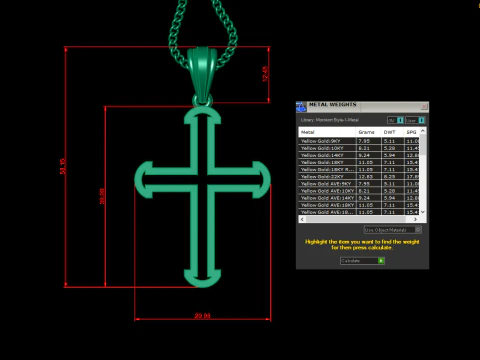
Task: Click grams value 12.83 for 22KY
Action: click(x=365, y=176)
